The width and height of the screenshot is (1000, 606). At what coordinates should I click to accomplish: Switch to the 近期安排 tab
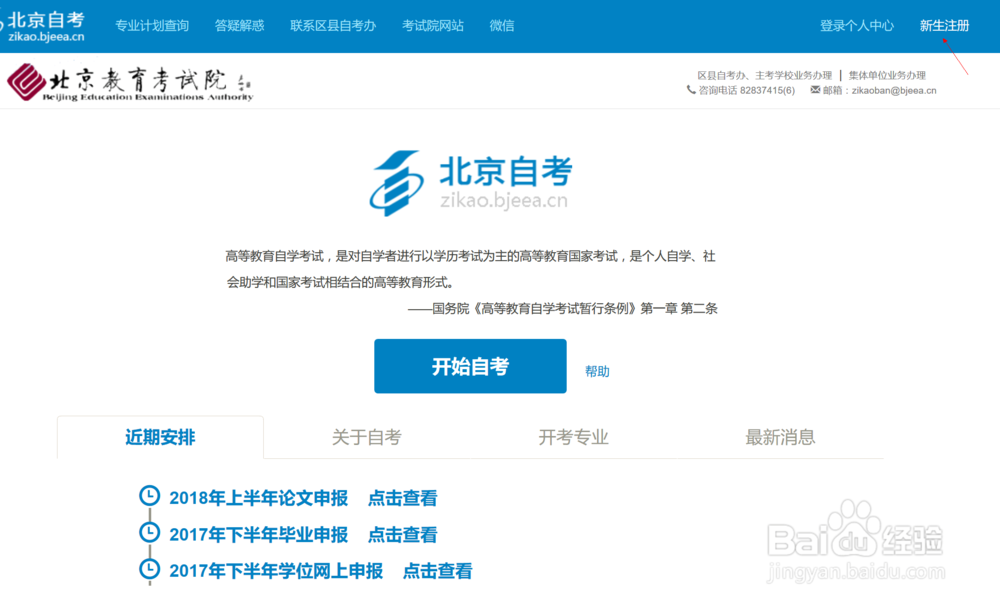[160, 437]
